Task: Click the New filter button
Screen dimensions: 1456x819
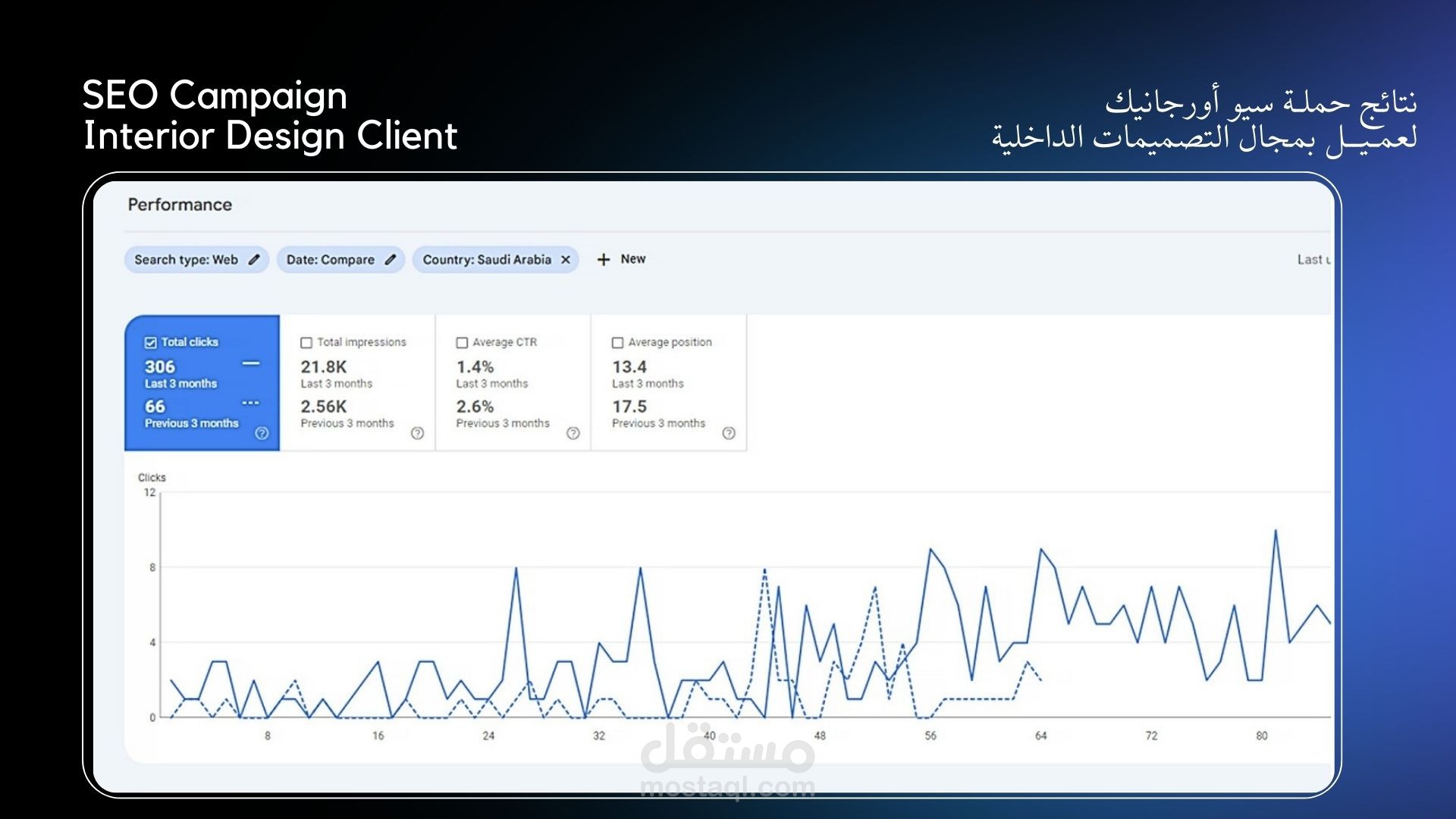Action: point(632,259)
